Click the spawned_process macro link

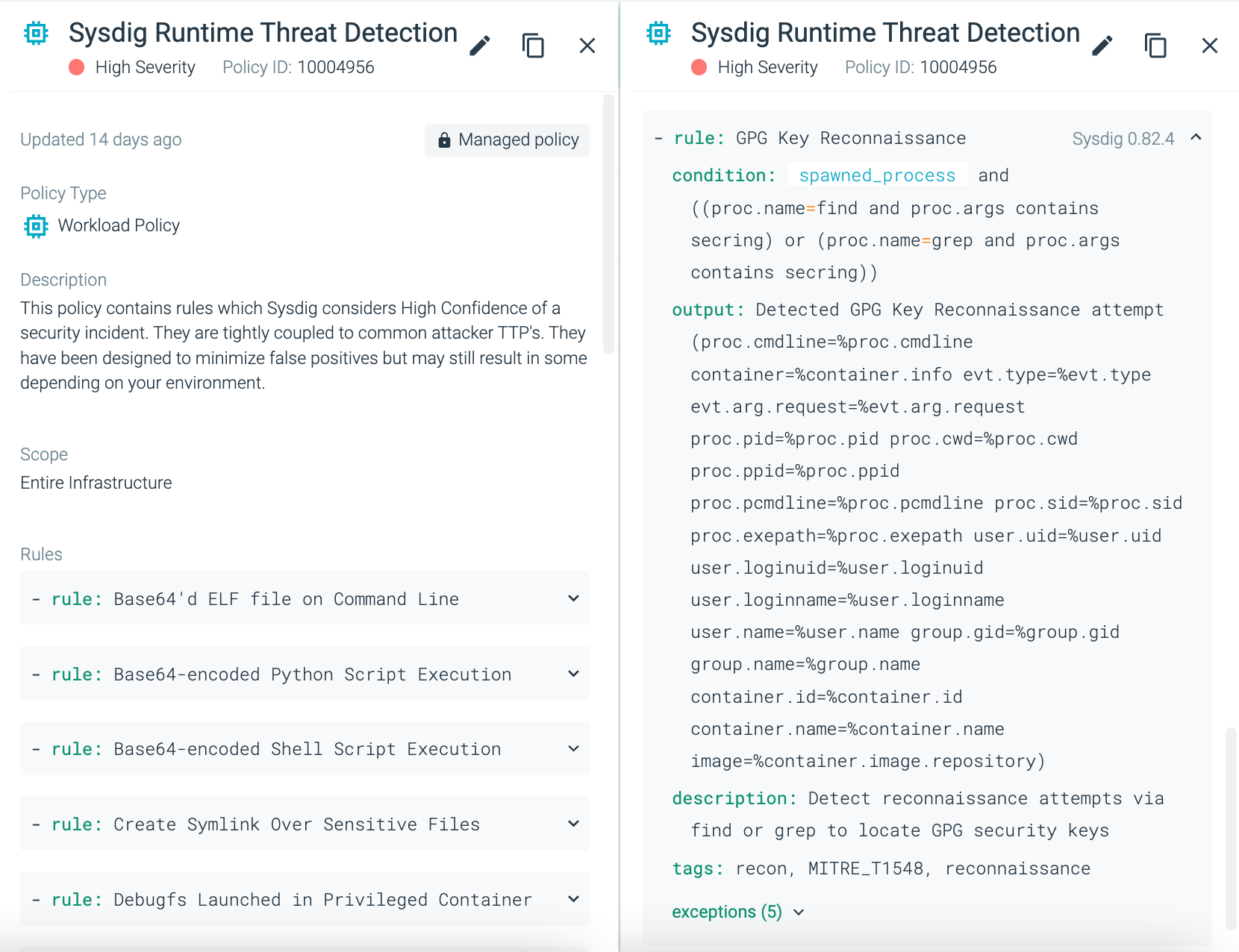[877, 176]
